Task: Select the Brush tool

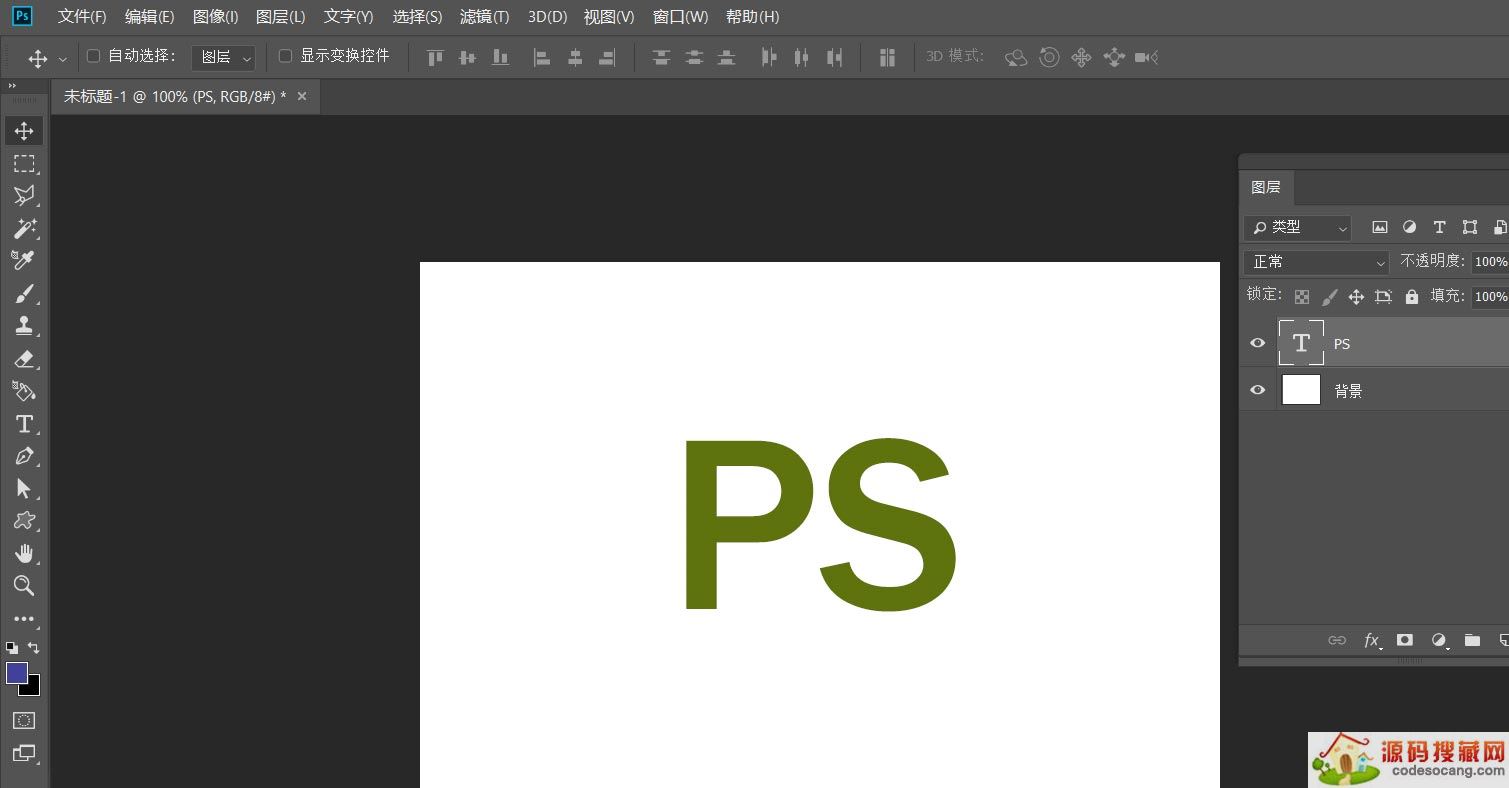Action: point(24,294)
